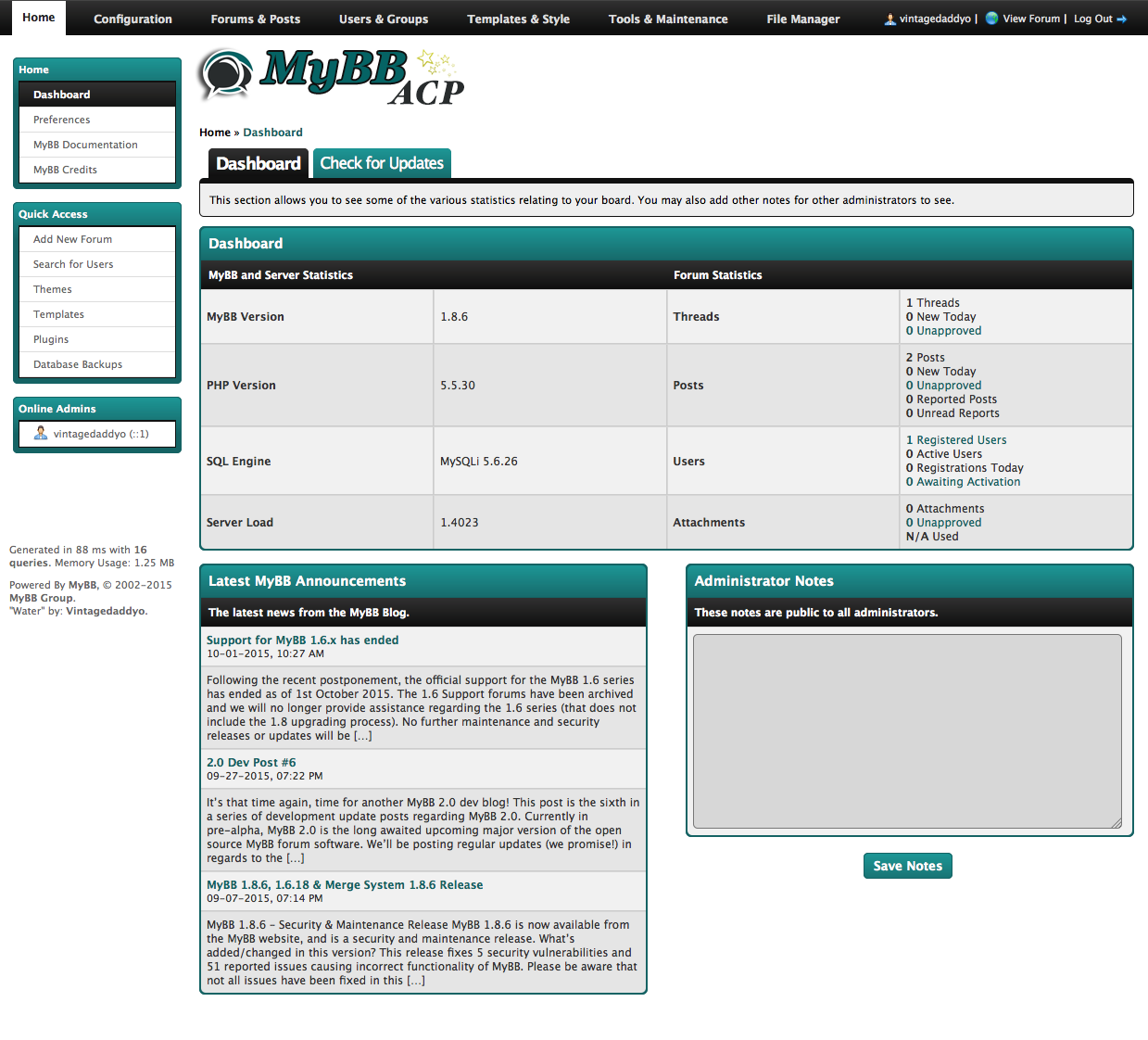Click the View Forum link
Viewport: 1148px width, 1040px height.
pyautogui.click(x=1030, y=19)
